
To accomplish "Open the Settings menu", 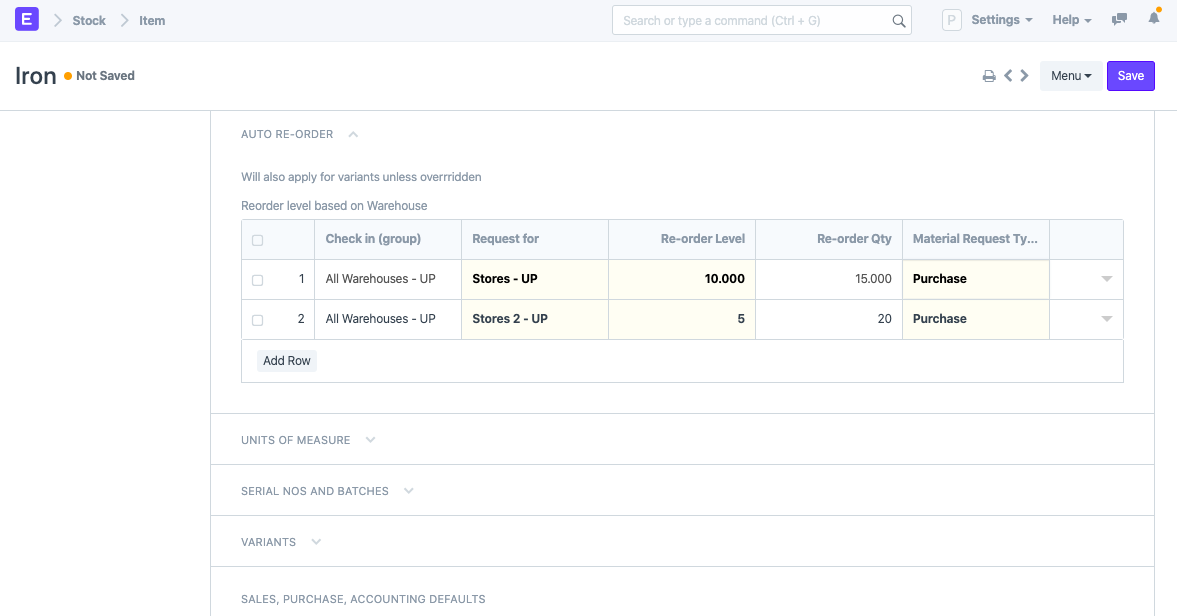I will pos(1001,20).
